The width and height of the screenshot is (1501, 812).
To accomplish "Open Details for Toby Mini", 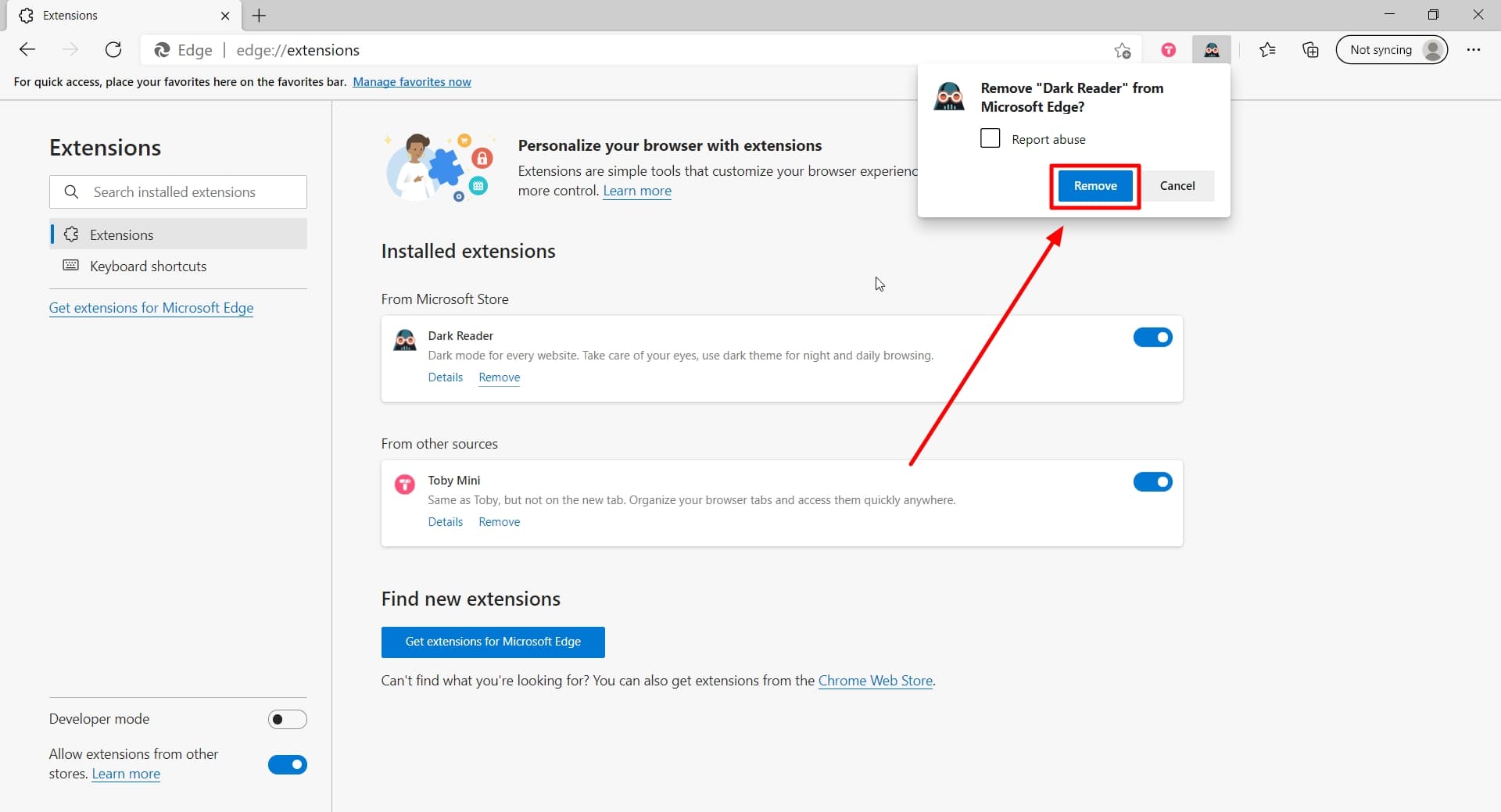I will pos(446,522).
